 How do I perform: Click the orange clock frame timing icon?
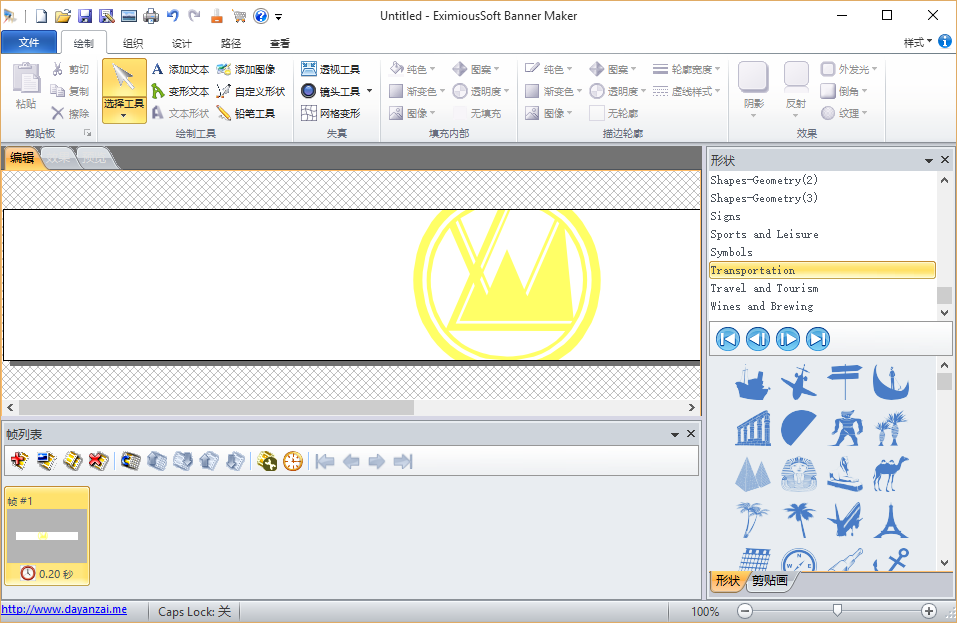pos(293,461)
